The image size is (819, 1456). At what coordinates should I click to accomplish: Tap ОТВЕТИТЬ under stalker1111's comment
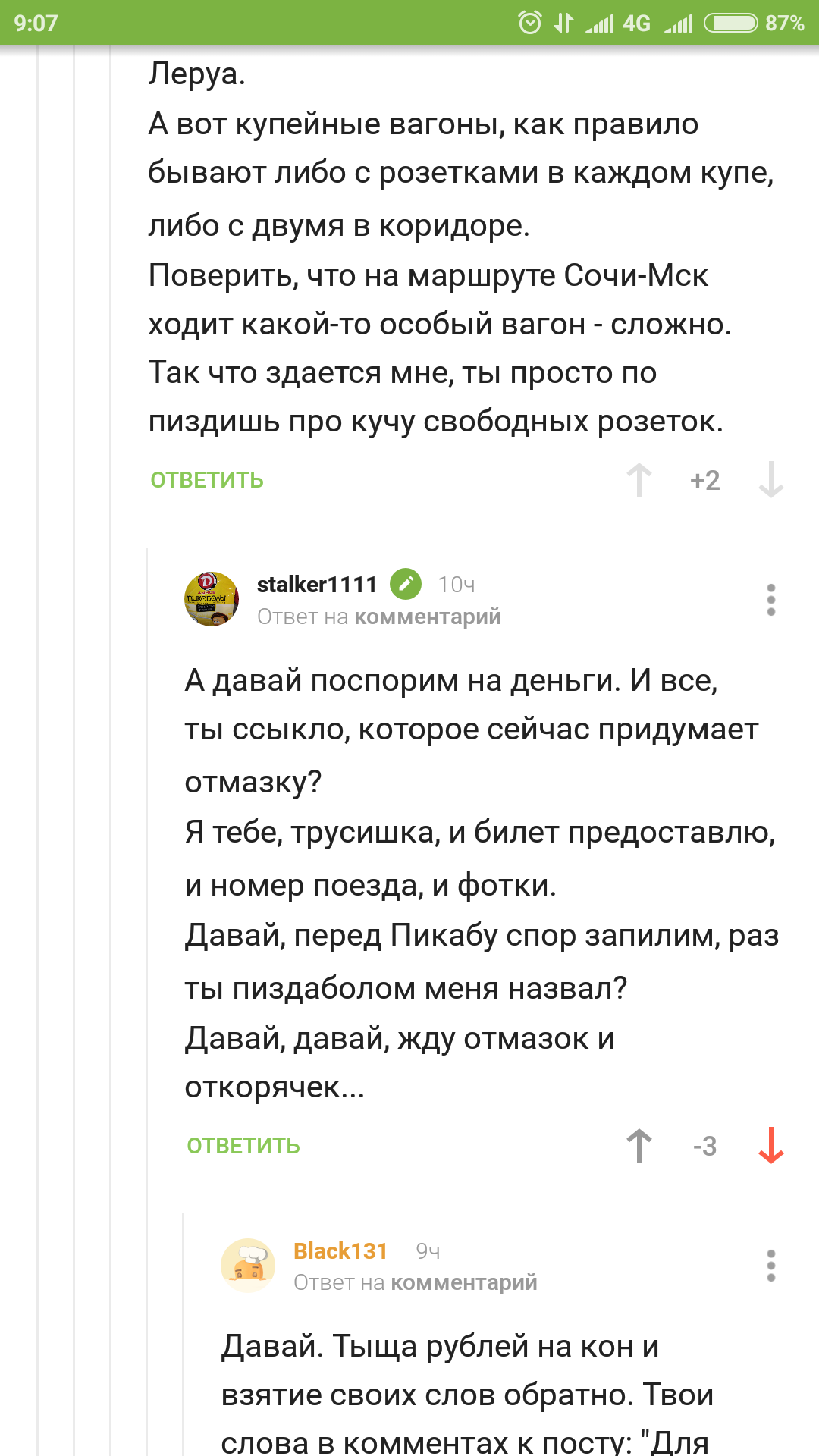(x=243, y=1146)
